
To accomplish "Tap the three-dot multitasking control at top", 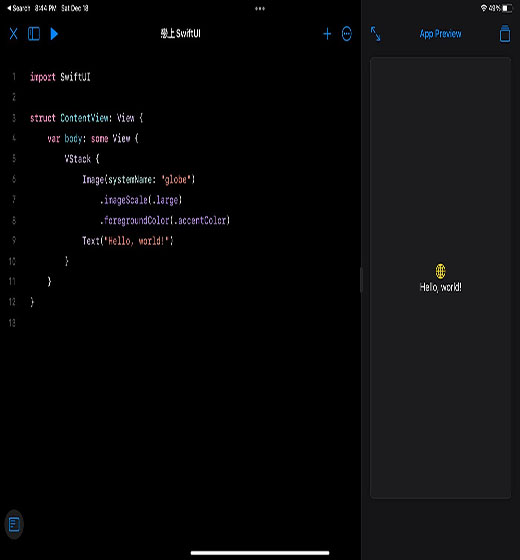I will 260,8.
